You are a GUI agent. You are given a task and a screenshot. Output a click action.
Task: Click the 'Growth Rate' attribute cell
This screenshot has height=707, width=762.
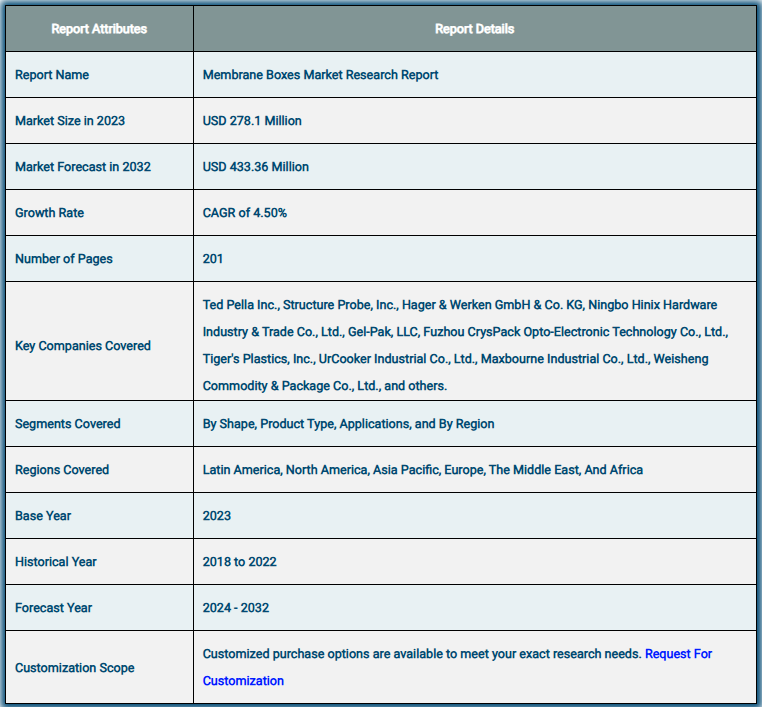99,213
